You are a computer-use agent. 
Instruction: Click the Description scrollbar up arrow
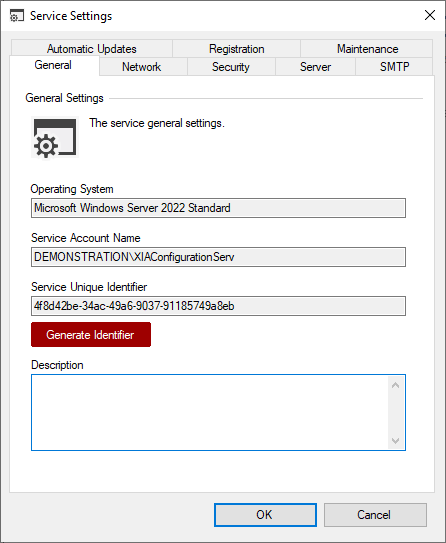(395, 385)
